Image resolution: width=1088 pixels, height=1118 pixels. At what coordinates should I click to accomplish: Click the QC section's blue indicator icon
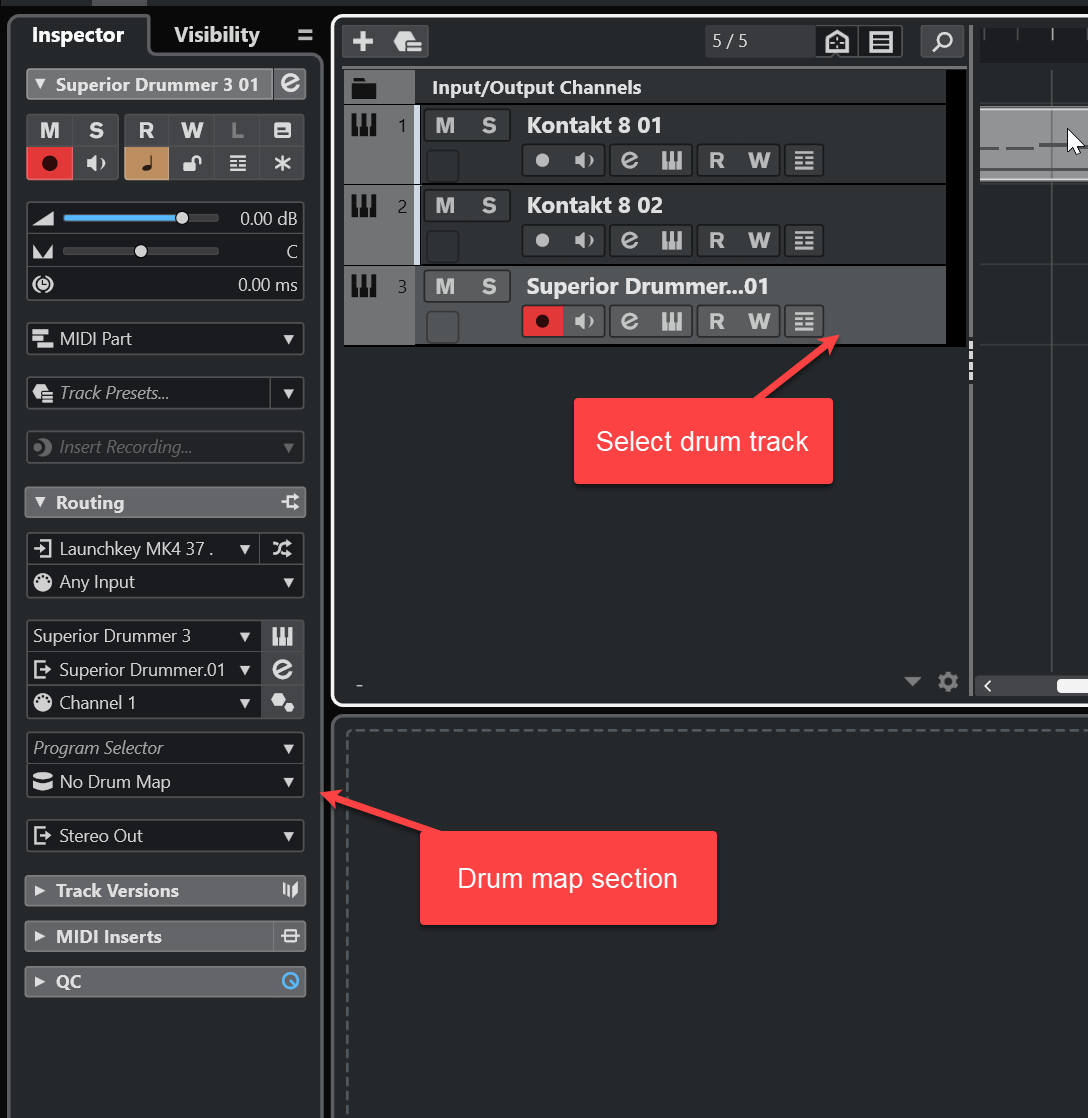[290, 981]
